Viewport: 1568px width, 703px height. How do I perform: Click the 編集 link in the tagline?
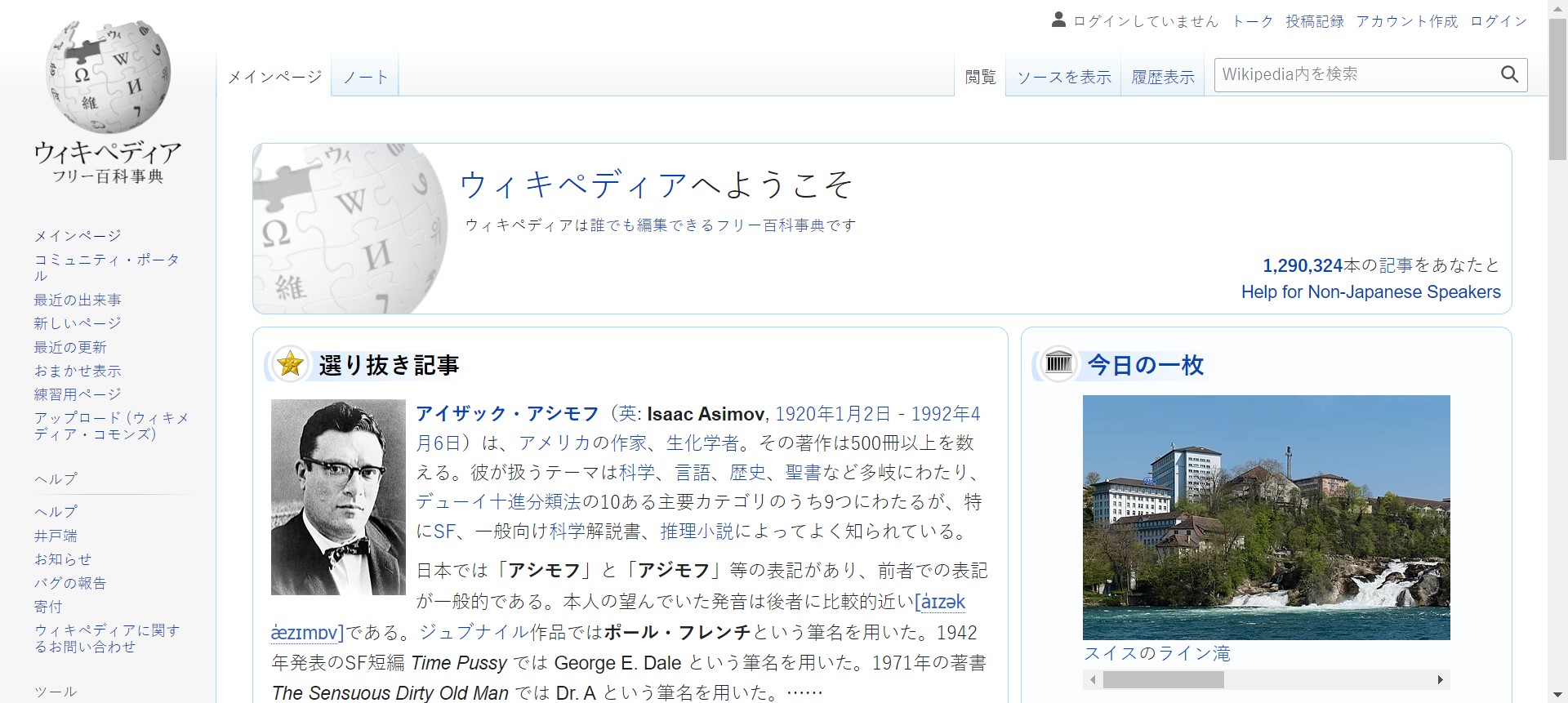653,225
